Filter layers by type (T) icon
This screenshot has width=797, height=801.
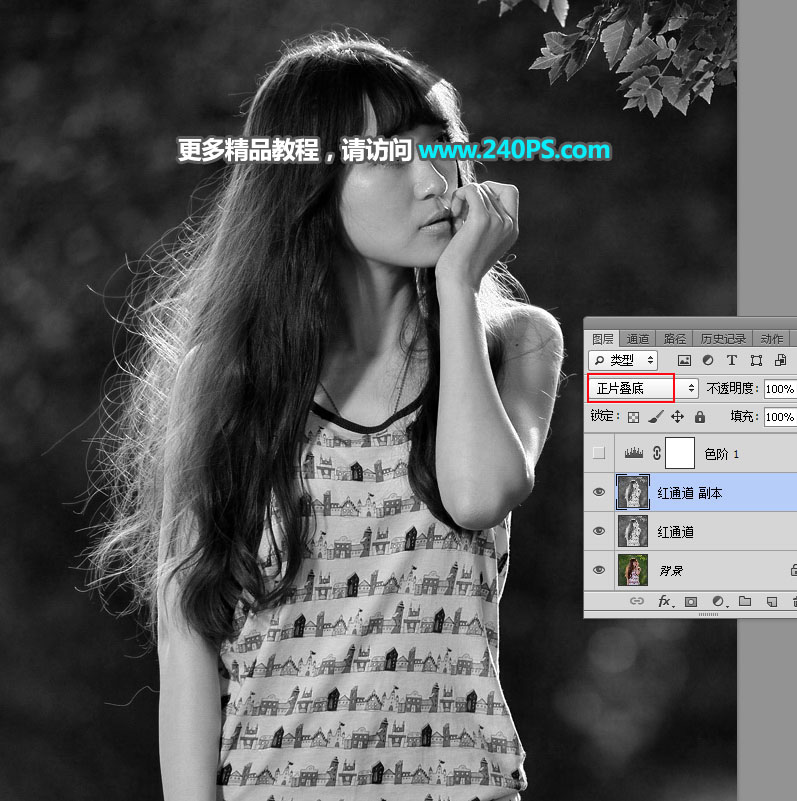coord(732,361)
